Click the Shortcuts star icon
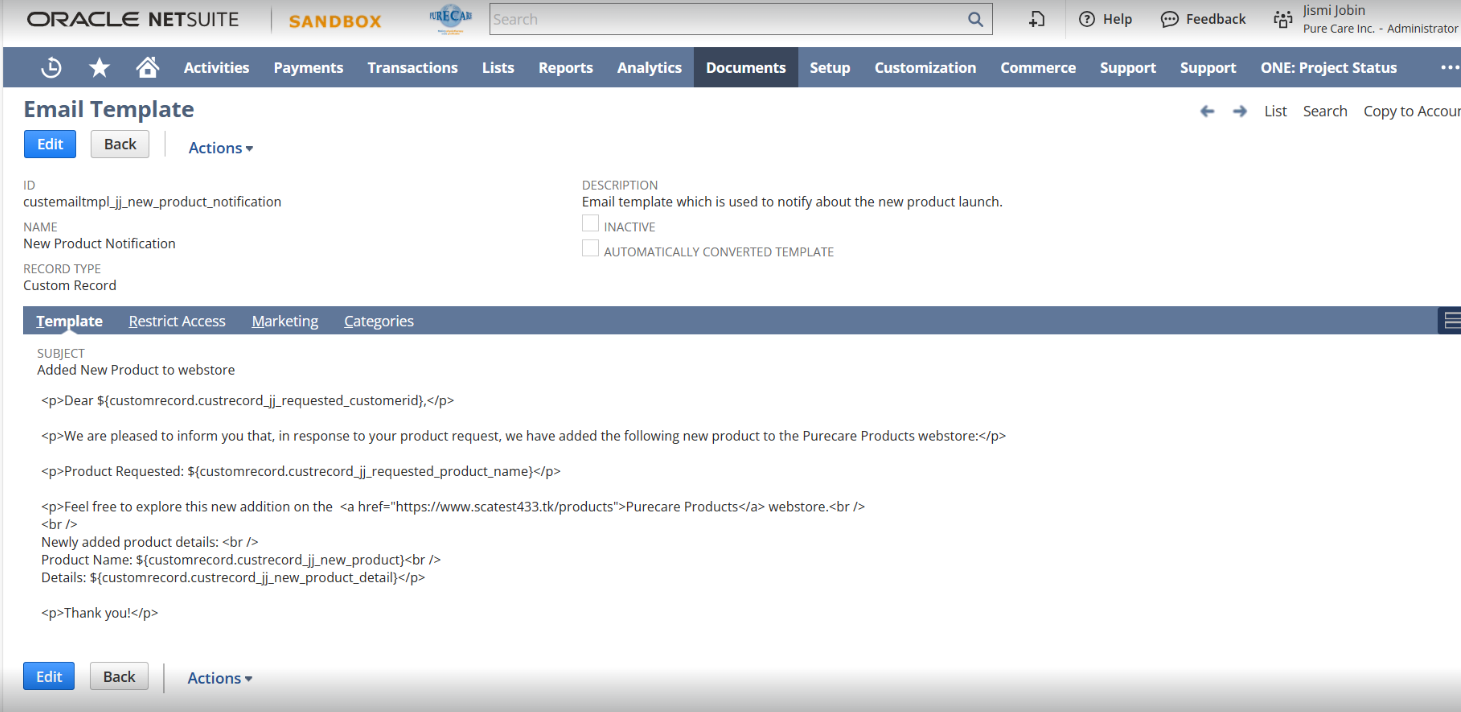 (x=99, y=68)
